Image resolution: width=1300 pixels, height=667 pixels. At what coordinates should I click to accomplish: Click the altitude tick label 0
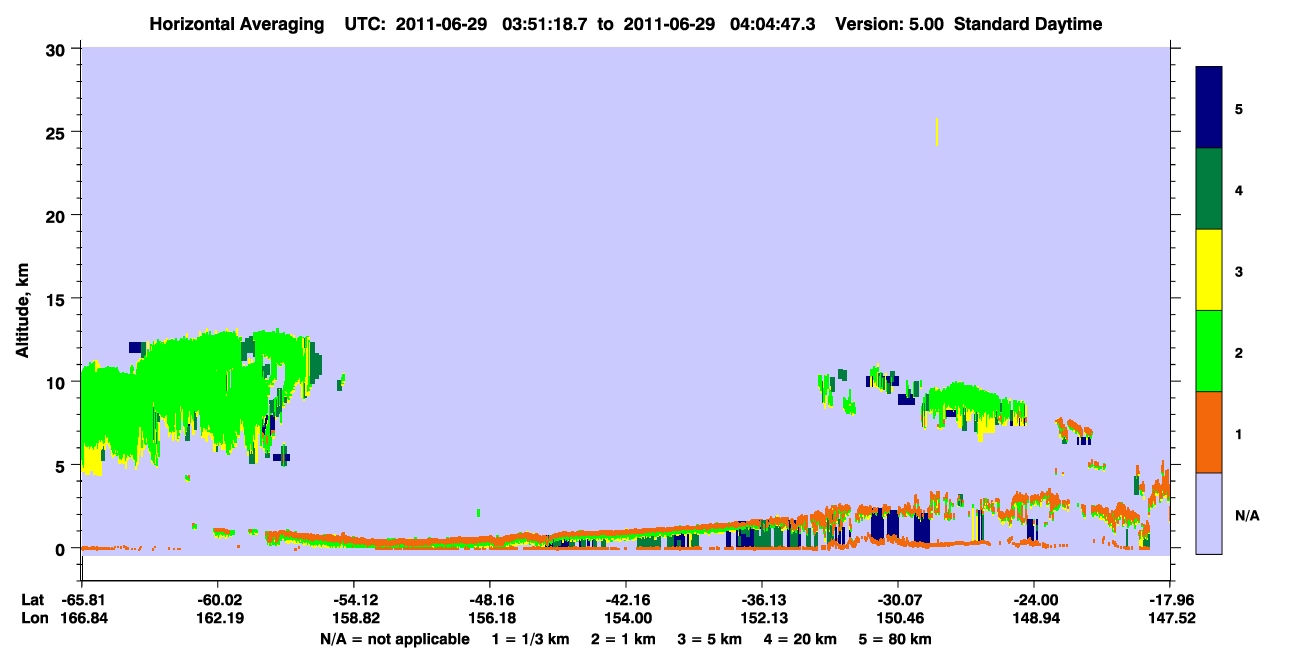62,549
